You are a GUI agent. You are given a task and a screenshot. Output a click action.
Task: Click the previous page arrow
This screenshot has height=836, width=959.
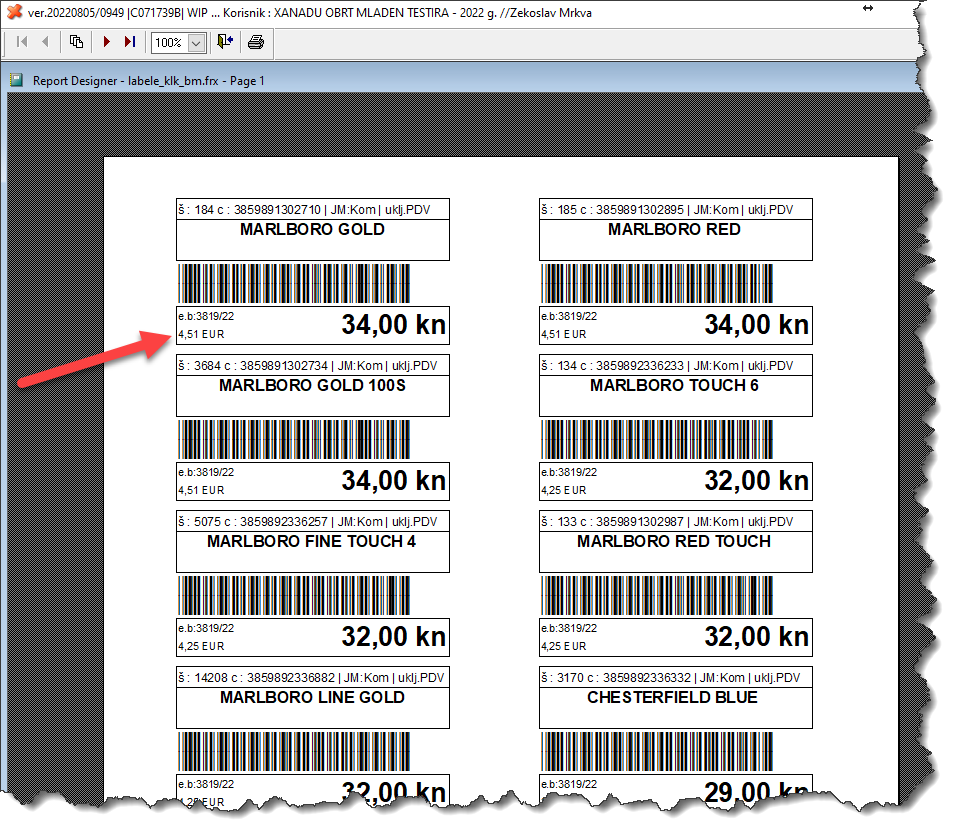click(45, 42)
